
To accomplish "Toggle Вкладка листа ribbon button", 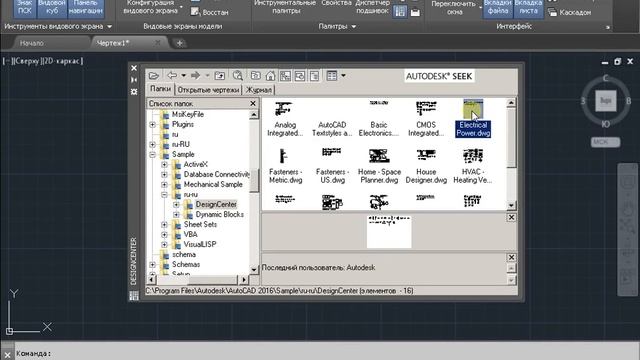I will (528, 8).
